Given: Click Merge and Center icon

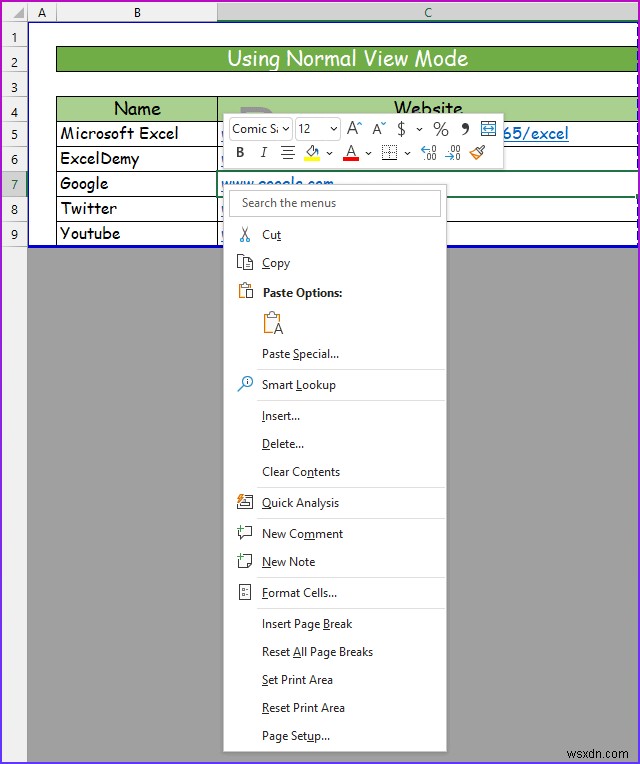Looking at the screenshot, I should [488, 129].
